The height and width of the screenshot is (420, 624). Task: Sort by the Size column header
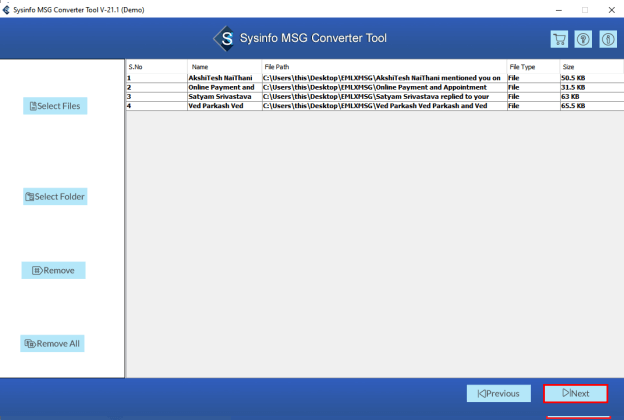click(x=591, y=67)
